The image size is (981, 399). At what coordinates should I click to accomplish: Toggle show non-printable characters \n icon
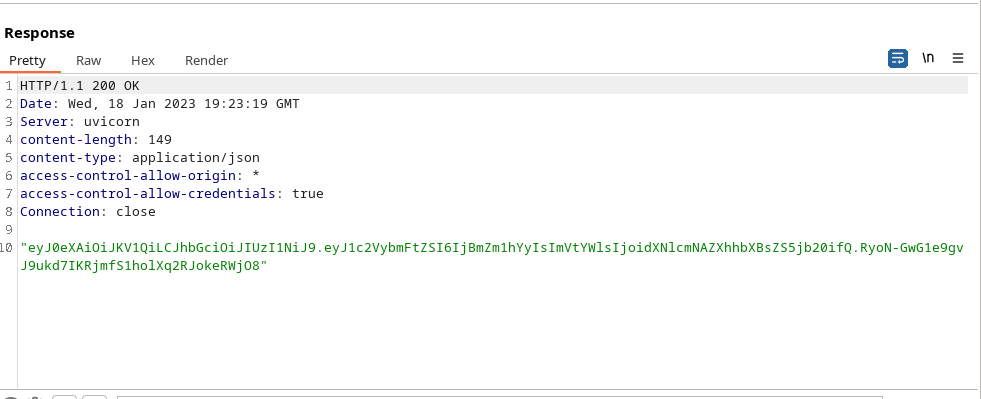[x=928, y=58]
